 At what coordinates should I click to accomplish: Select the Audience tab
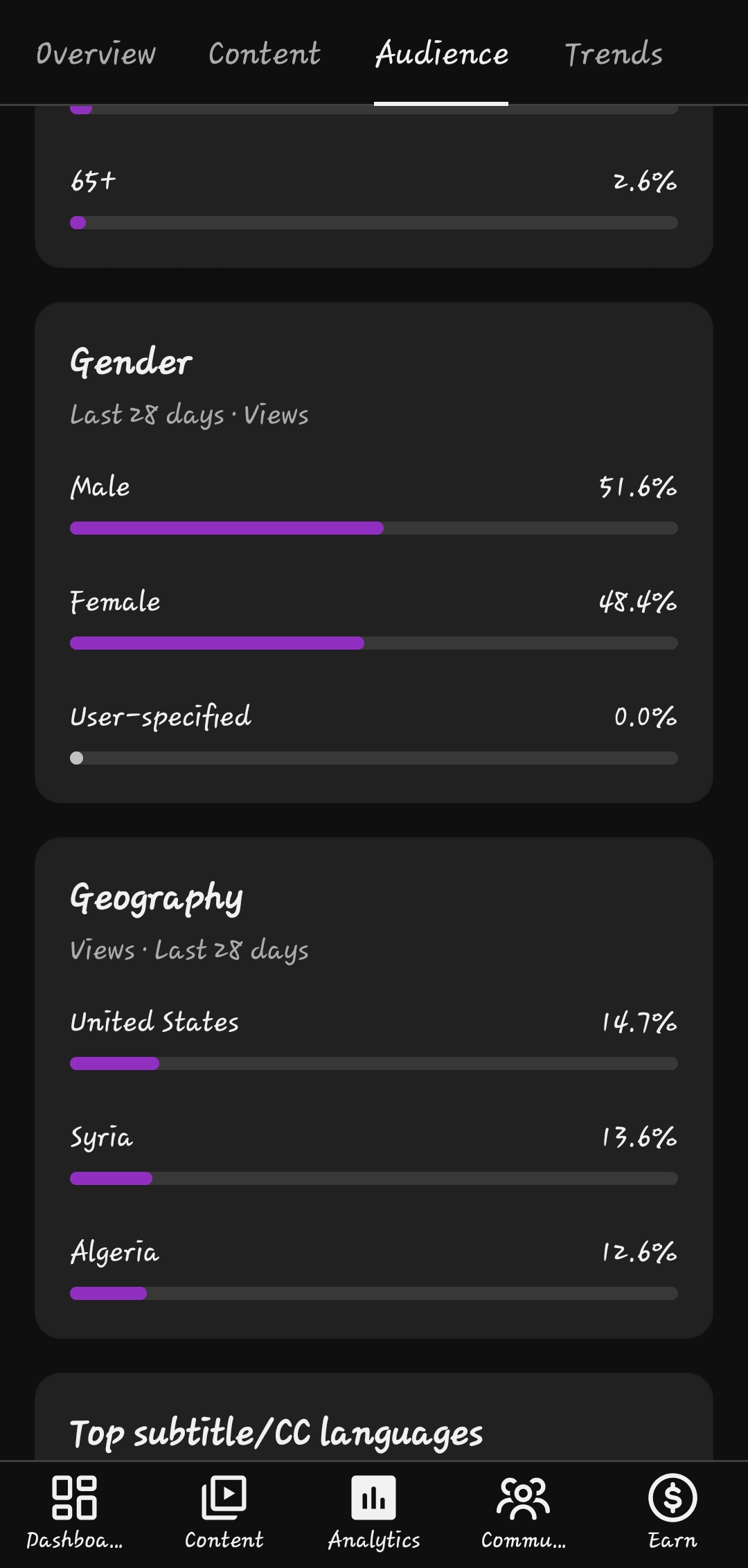(441, 54)
